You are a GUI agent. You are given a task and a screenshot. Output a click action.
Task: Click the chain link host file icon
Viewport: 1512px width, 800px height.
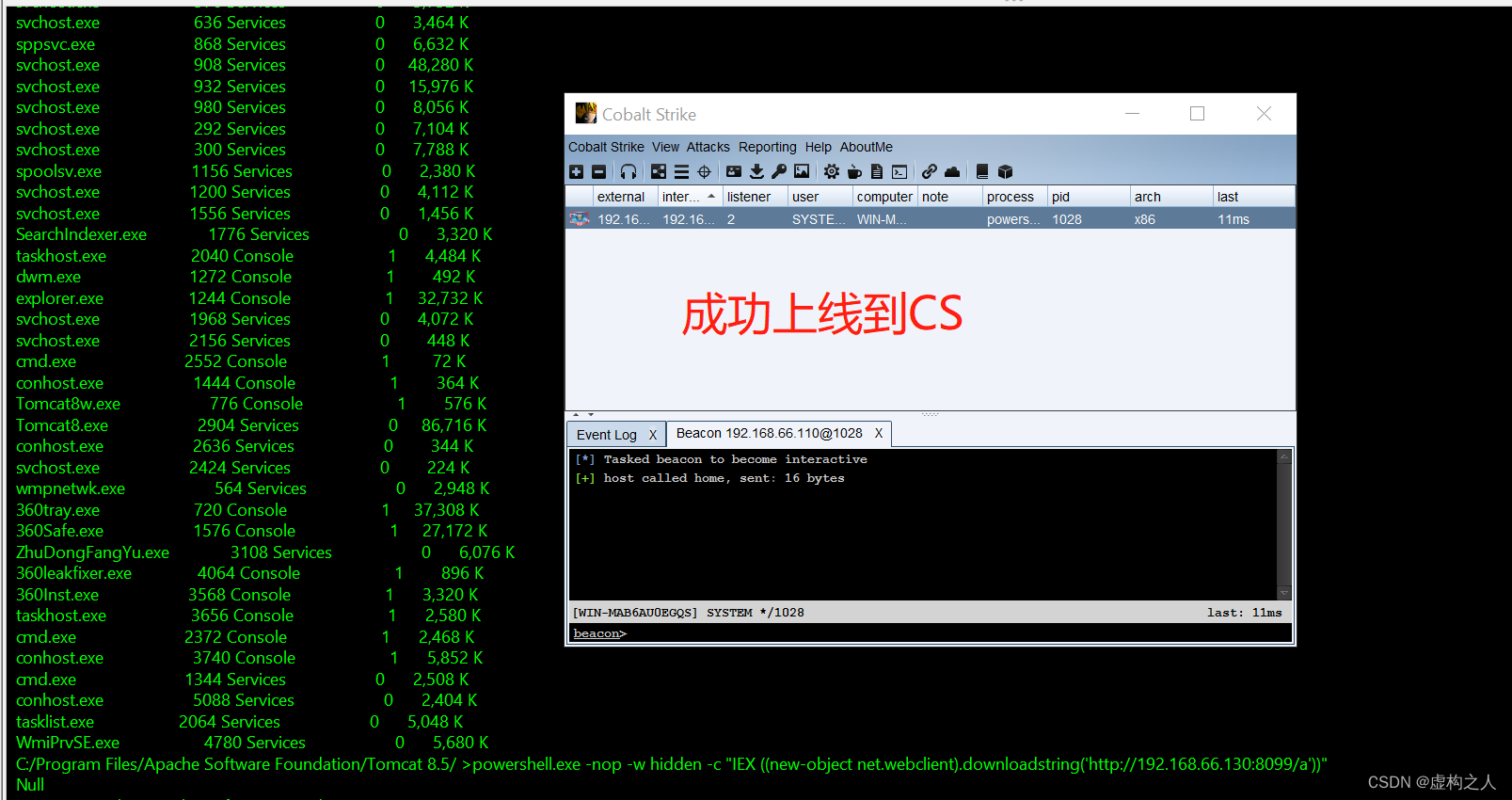(x=930, y=171)
